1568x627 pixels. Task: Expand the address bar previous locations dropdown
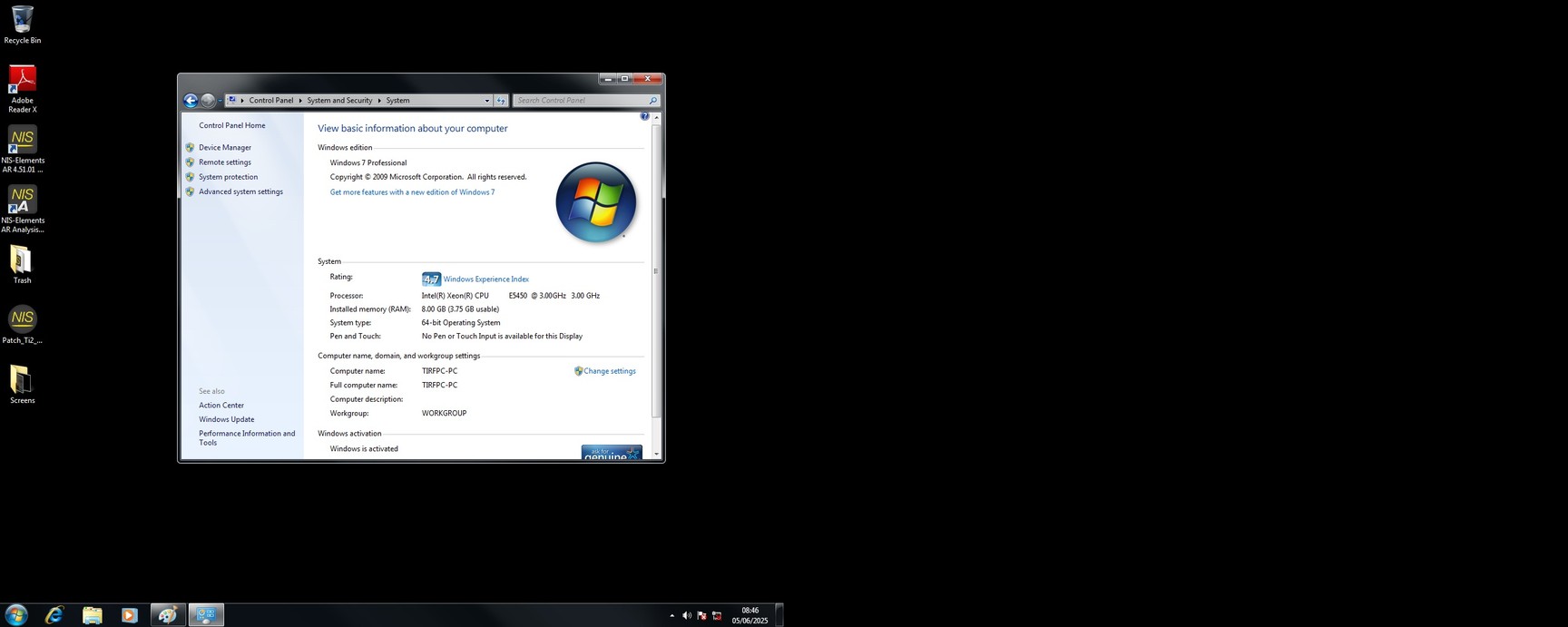click(x=486, y=101)
